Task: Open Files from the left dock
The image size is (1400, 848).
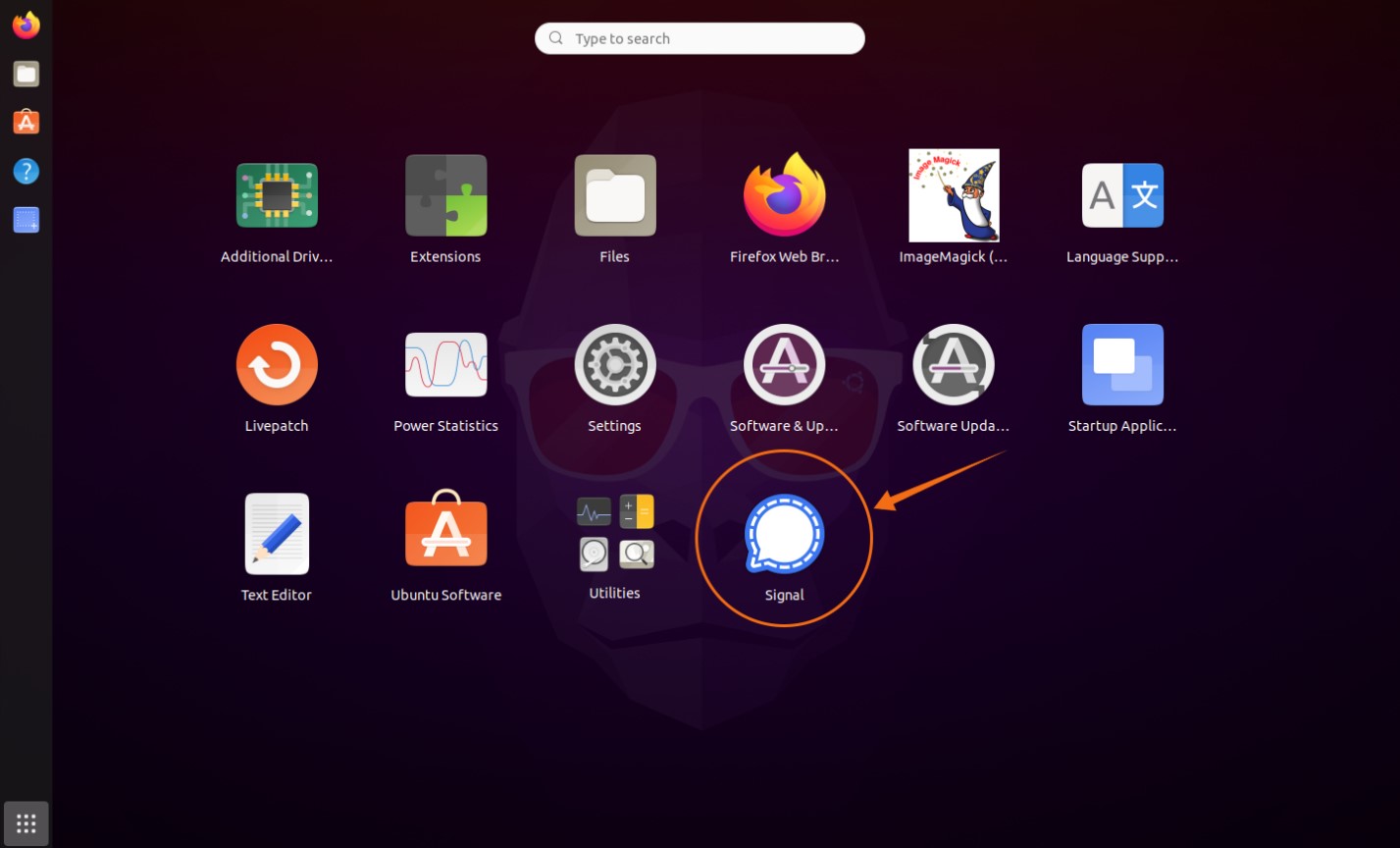Action: tap(26, 74)
